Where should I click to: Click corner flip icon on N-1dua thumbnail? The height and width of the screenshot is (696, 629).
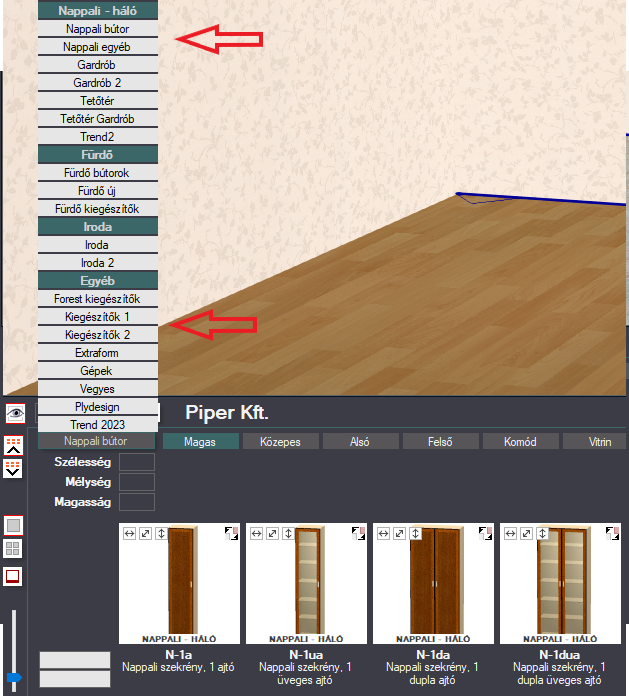pos(613,534)
